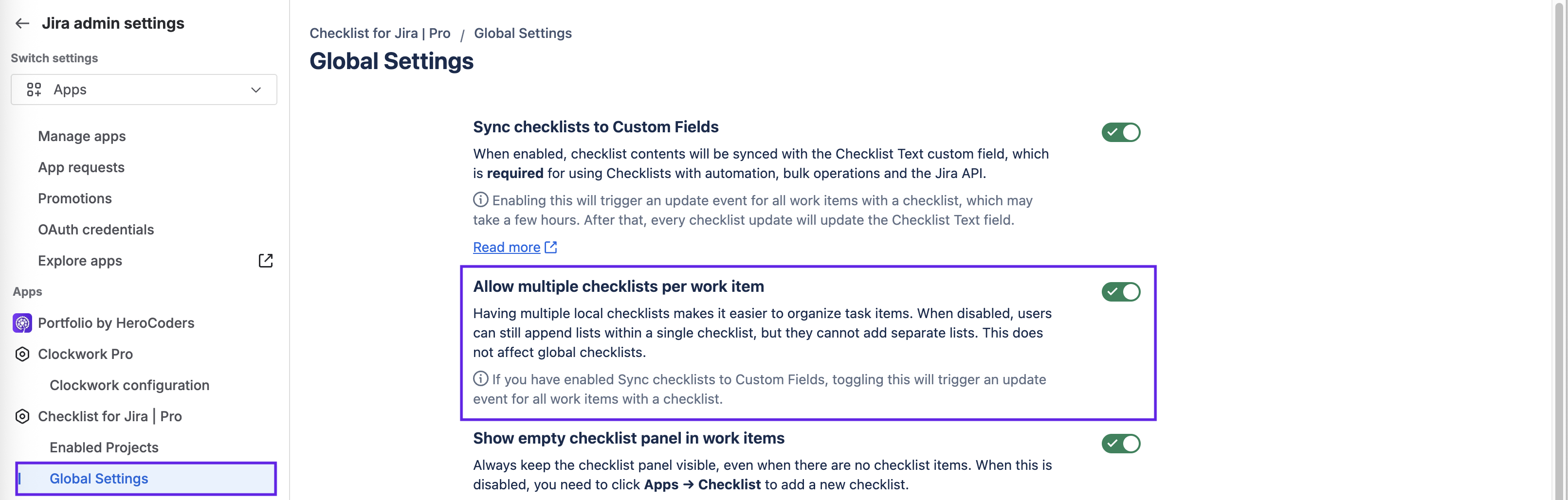Click the page's vertical scrollbar

1561,243
